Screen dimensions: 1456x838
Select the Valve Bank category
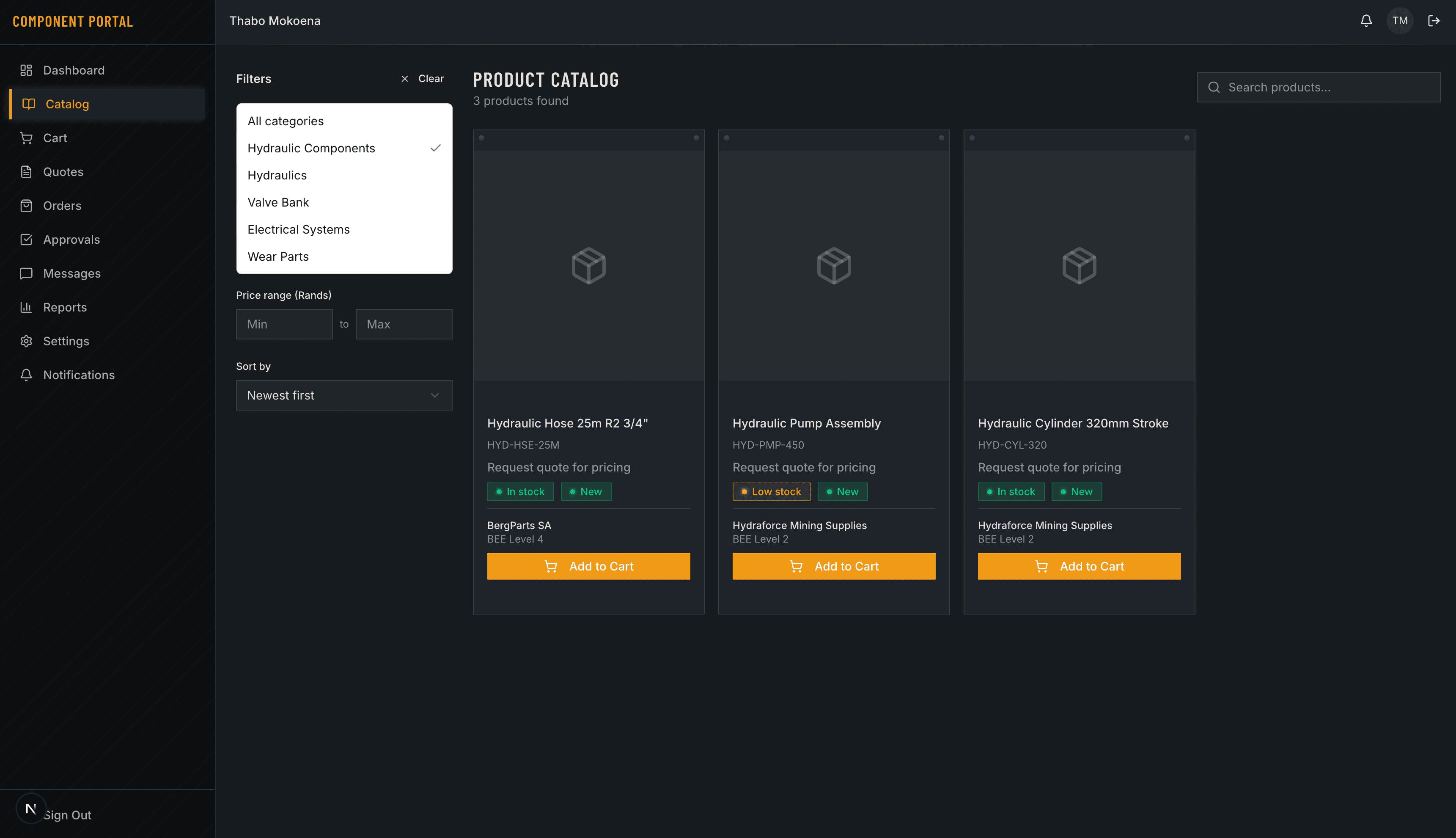(278, 202)
